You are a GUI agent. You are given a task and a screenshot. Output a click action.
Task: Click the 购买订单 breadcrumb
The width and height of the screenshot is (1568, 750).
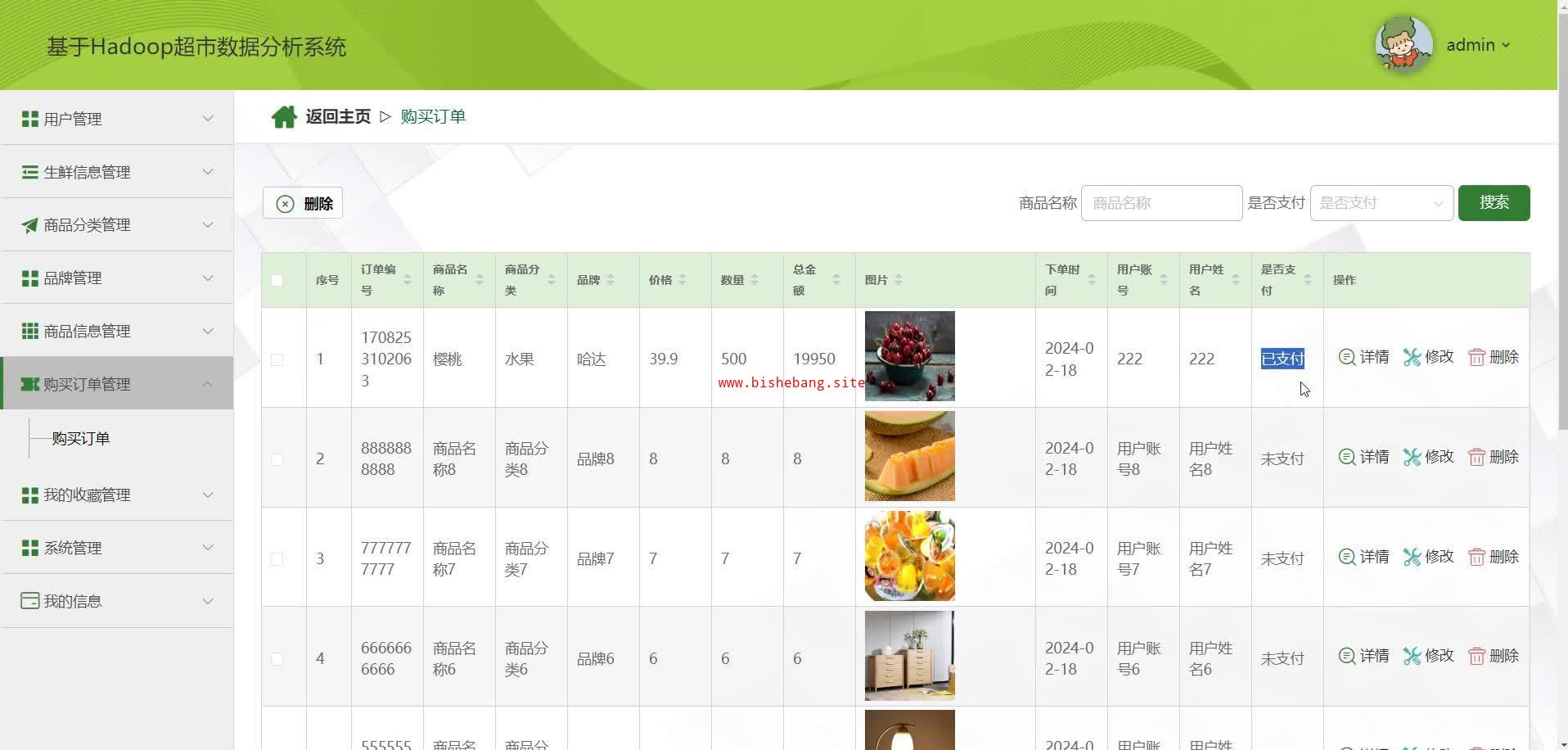point(433,117)
